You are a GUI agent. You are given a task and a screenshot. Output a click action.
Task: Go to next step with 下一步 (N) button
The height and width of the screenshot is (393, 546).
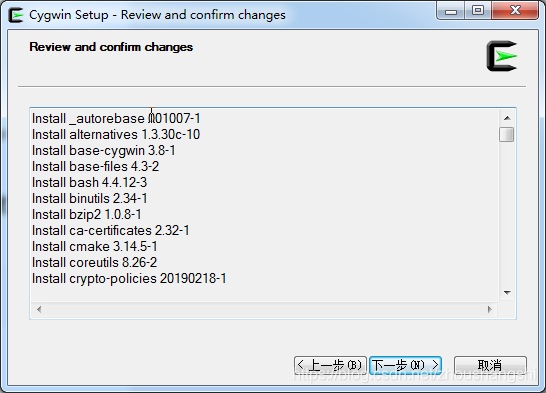(406, 365)
